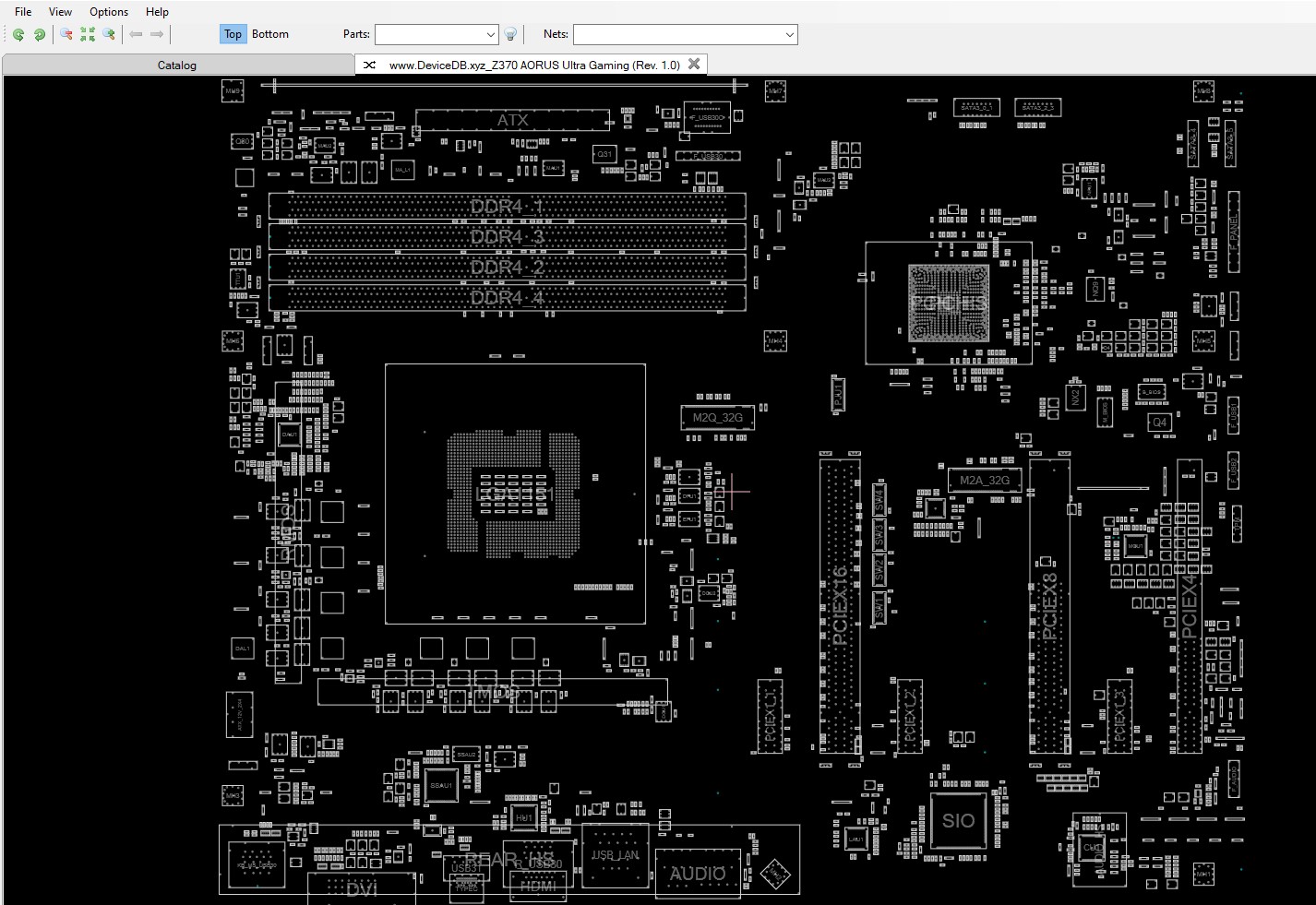The image size is (1316, 905).
Task: Open the Nets dropdown list
Action: click(789, 34)
